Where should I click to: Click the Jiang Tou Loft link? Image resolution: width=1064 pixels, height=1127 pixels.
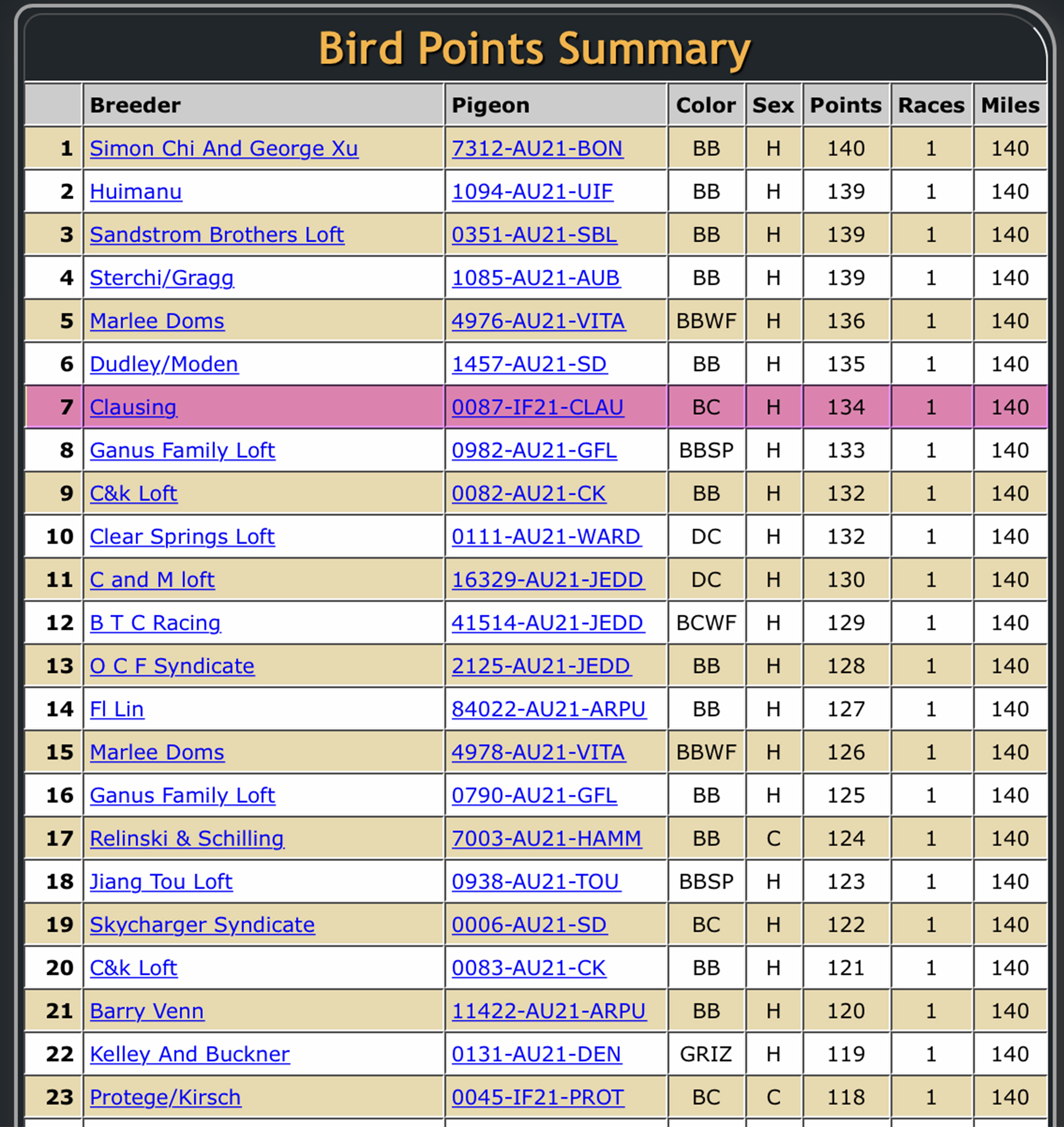tap(161, 881)
